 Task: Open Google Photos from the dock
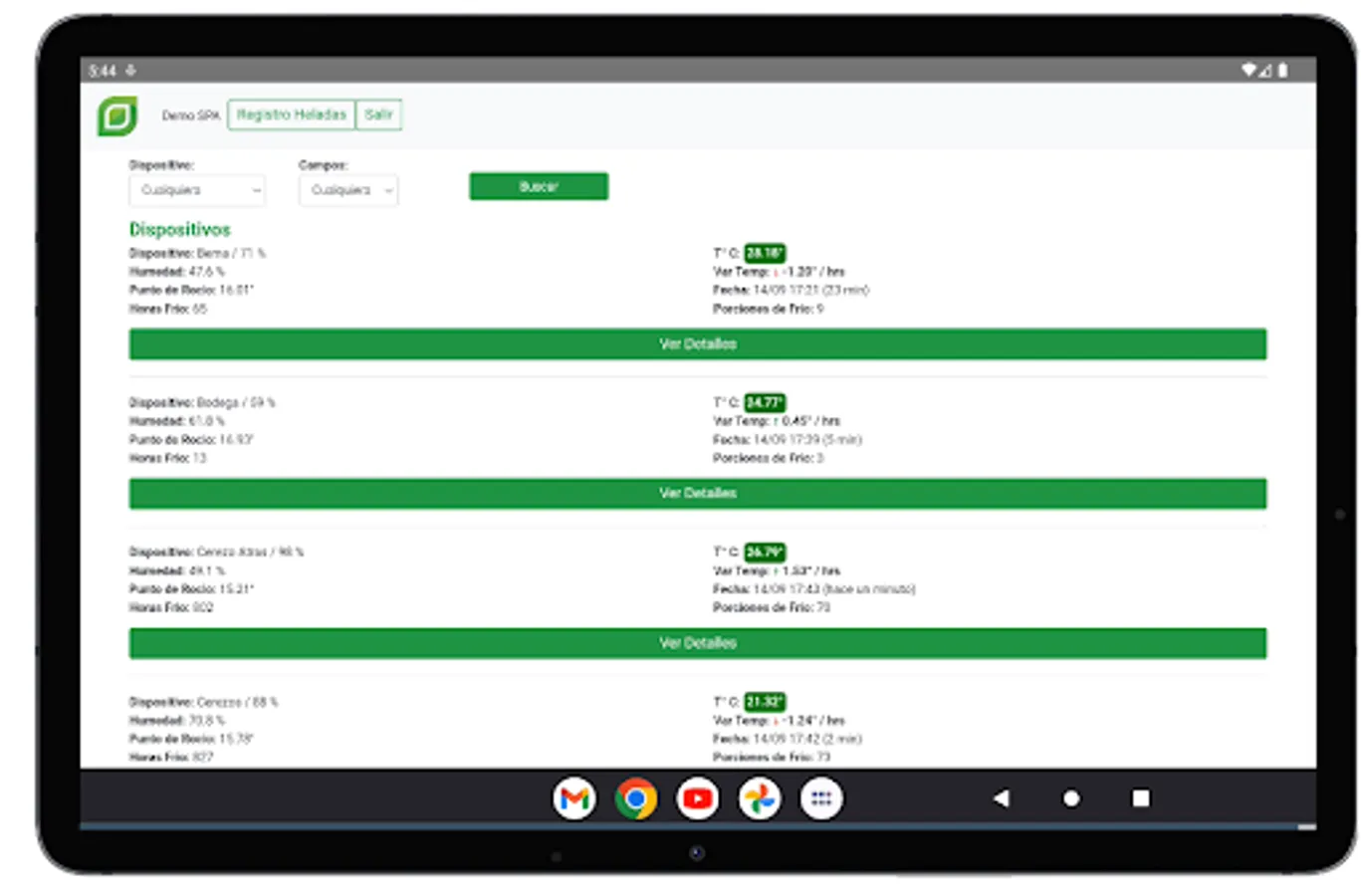(760, 797)
